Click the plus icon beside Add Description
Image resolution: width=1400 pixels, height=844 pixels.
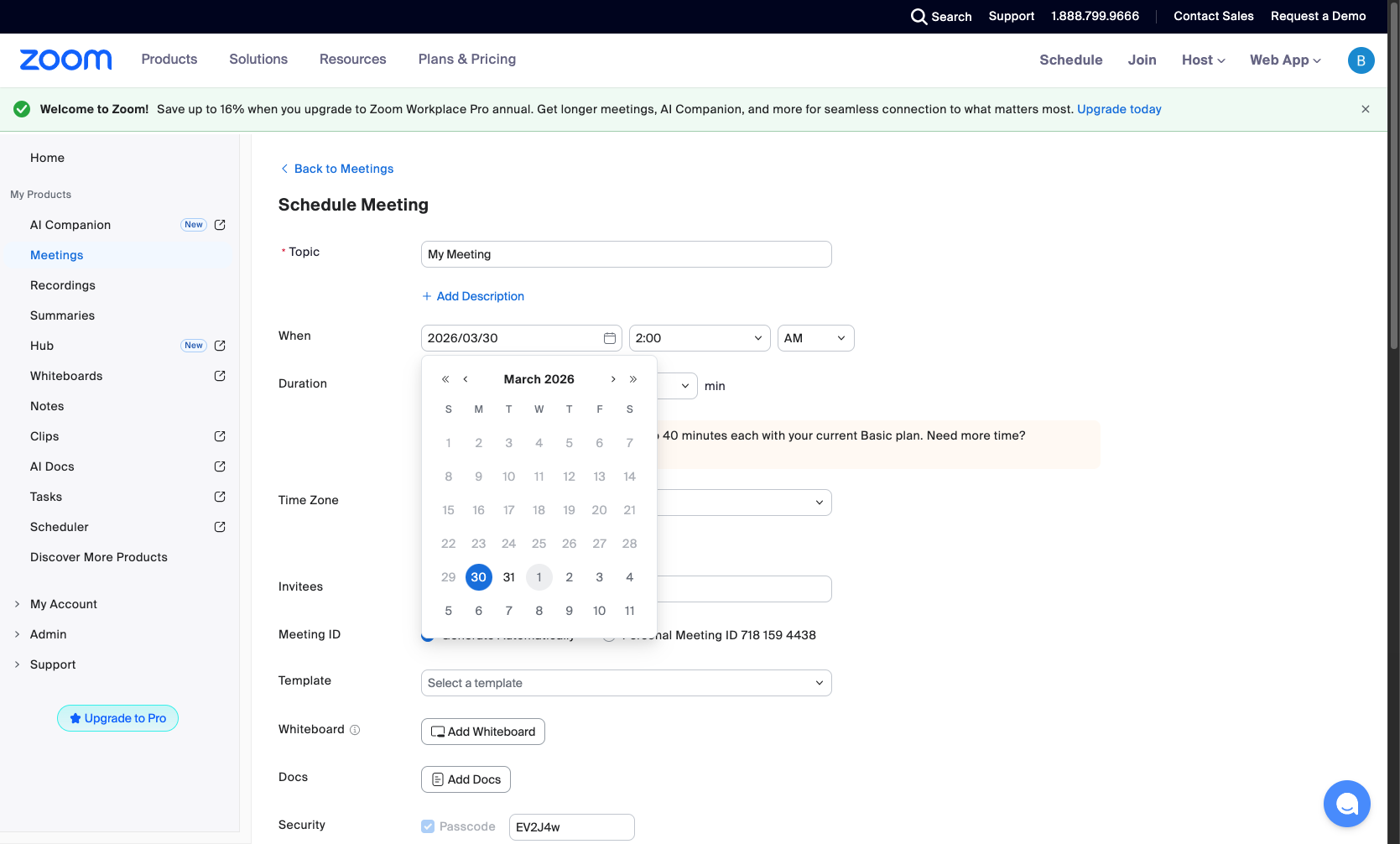(x=427, y=296)
